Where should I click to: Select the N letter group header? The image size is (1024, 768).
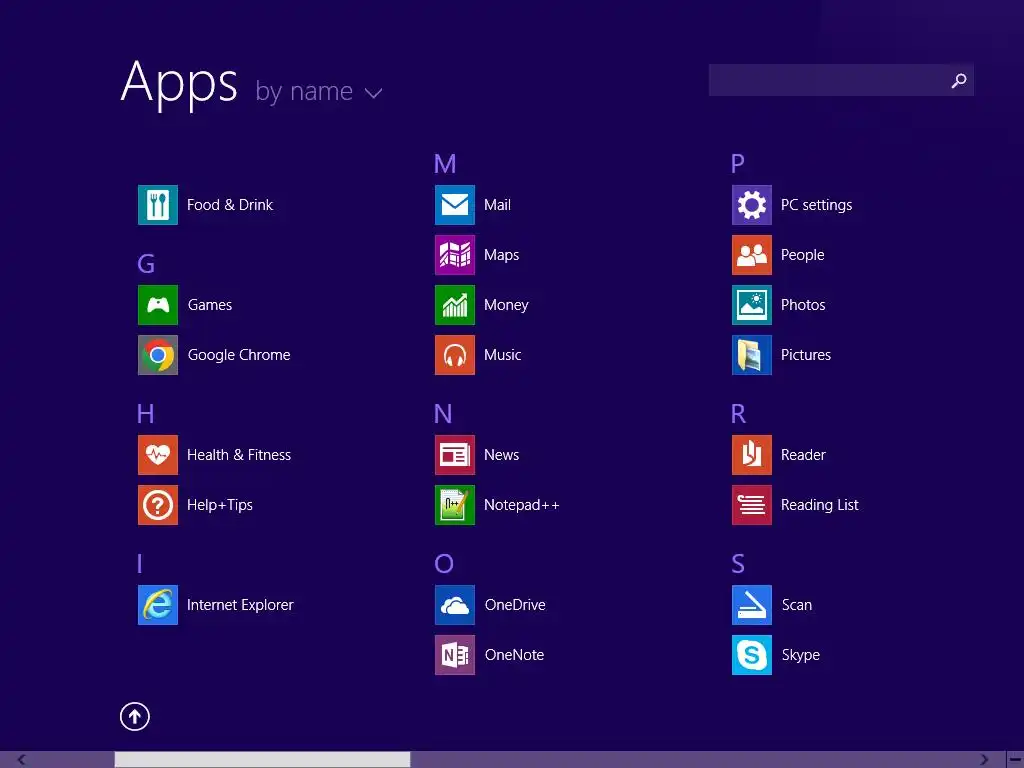click(443, 414)
